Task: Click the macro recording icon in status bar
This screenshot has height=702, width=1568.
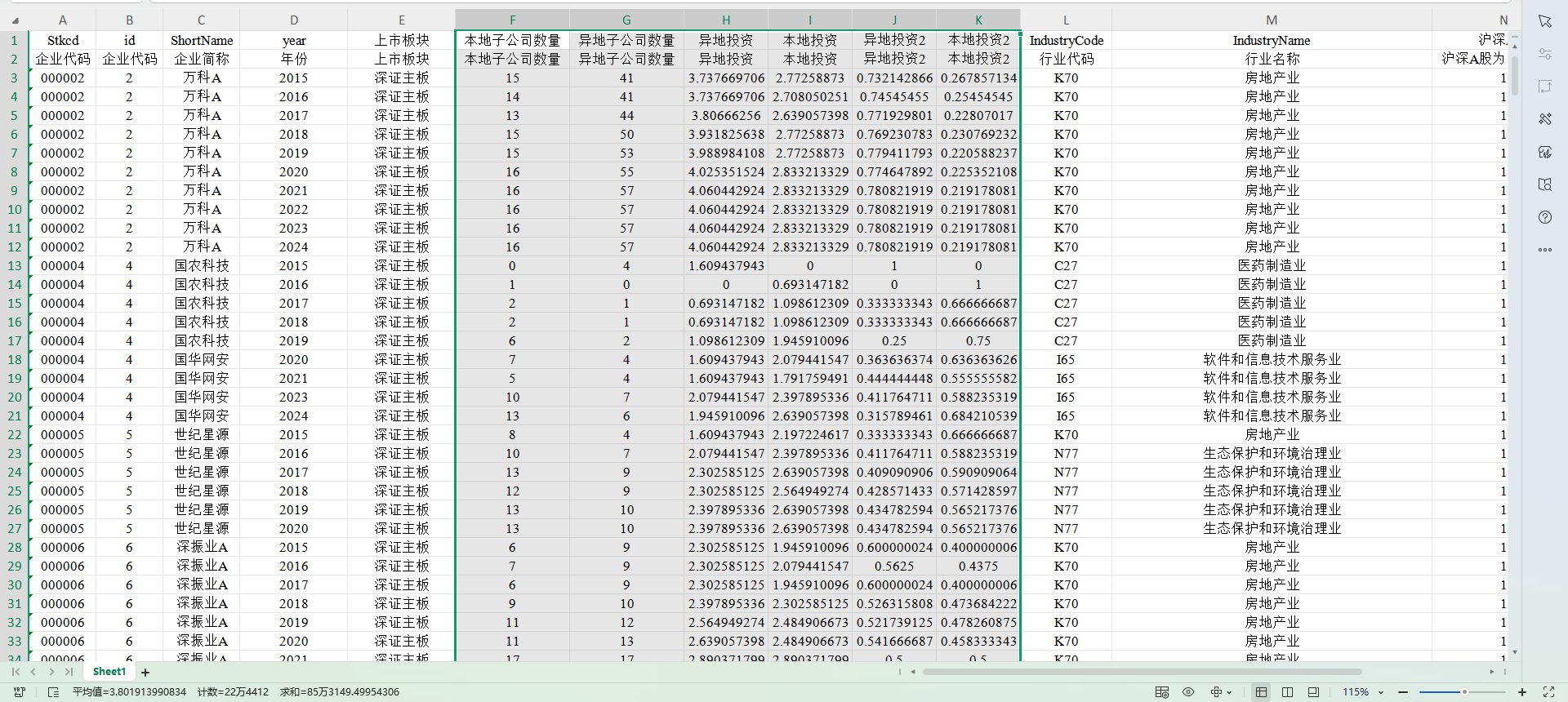Action: (x=20, y=692)
